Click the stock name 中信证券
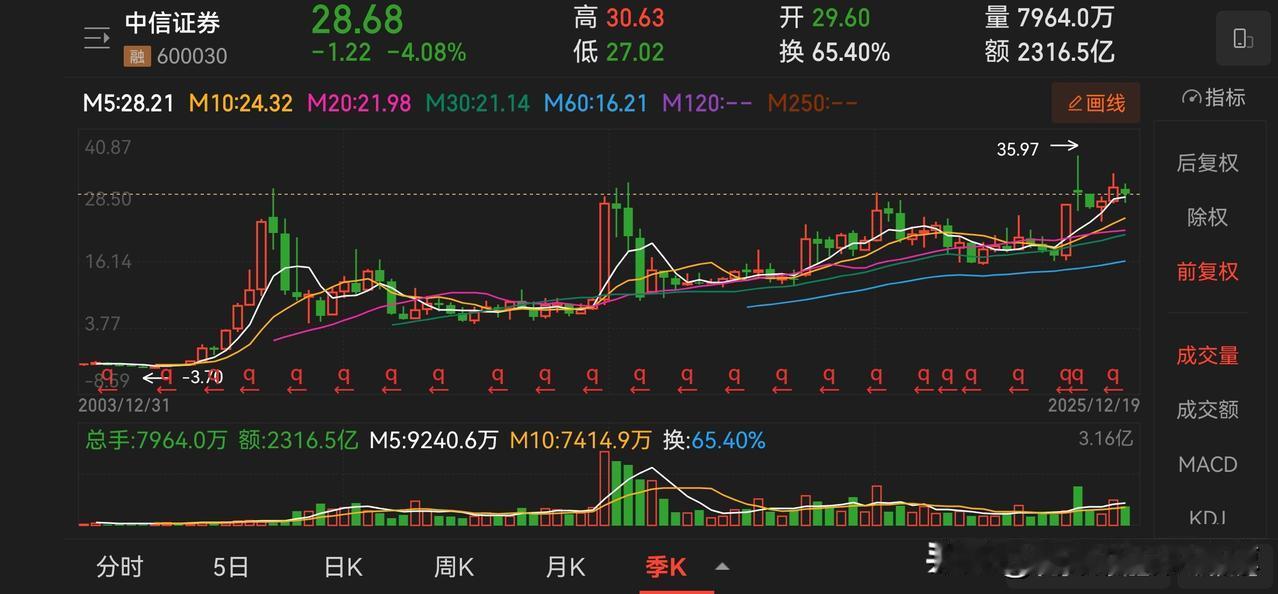 [172, 23]
